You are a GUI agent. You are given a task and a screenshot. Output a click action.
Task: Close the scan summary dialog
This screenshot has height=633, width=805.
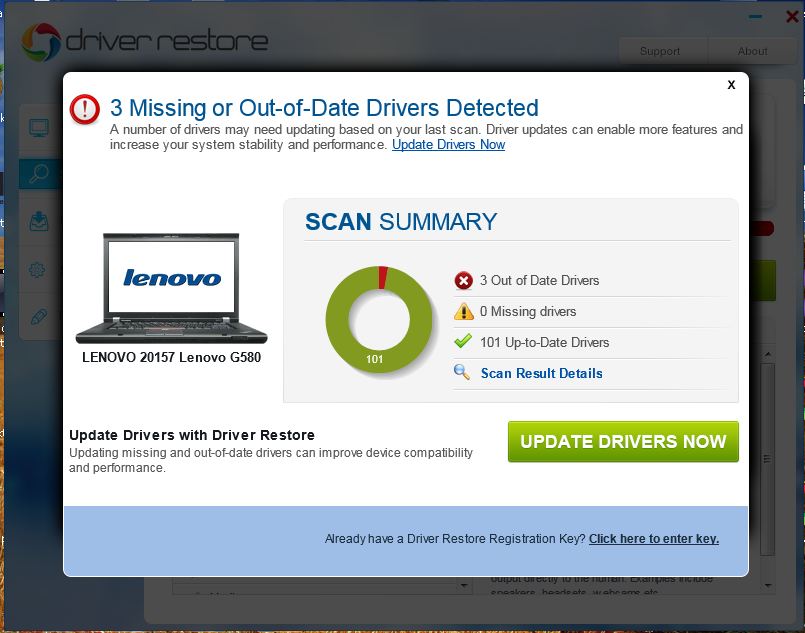[x=731, y=85]
